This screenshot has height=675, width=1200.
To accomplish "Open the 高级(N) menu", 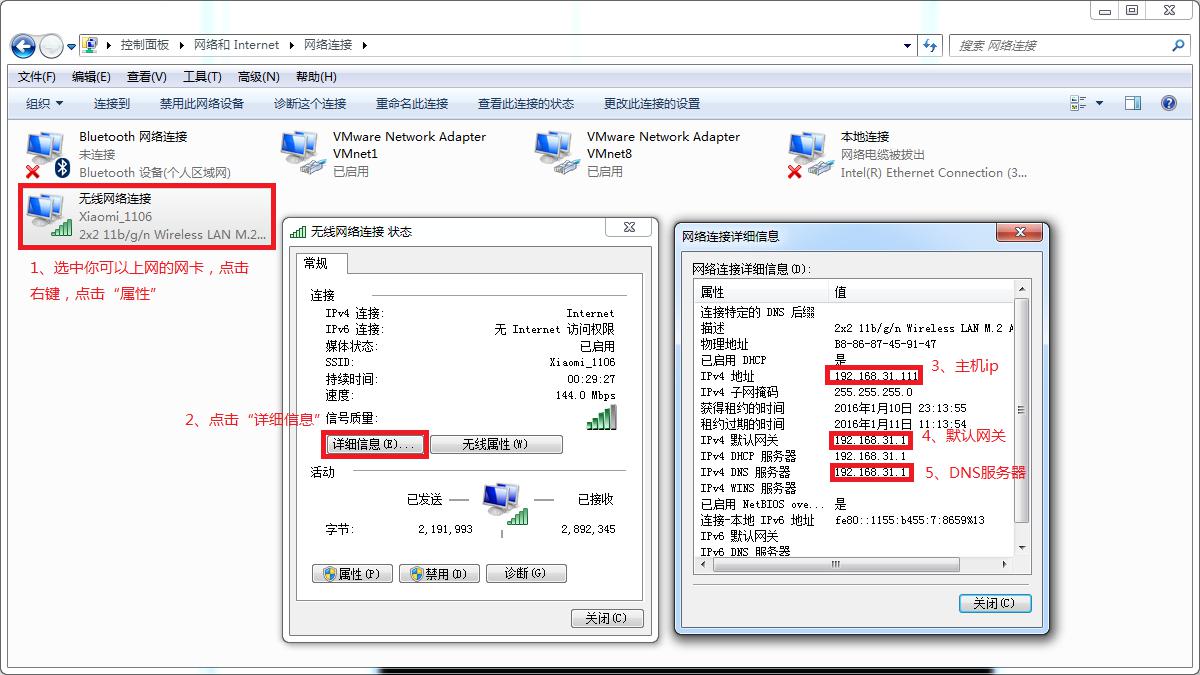I will (259, 77).
